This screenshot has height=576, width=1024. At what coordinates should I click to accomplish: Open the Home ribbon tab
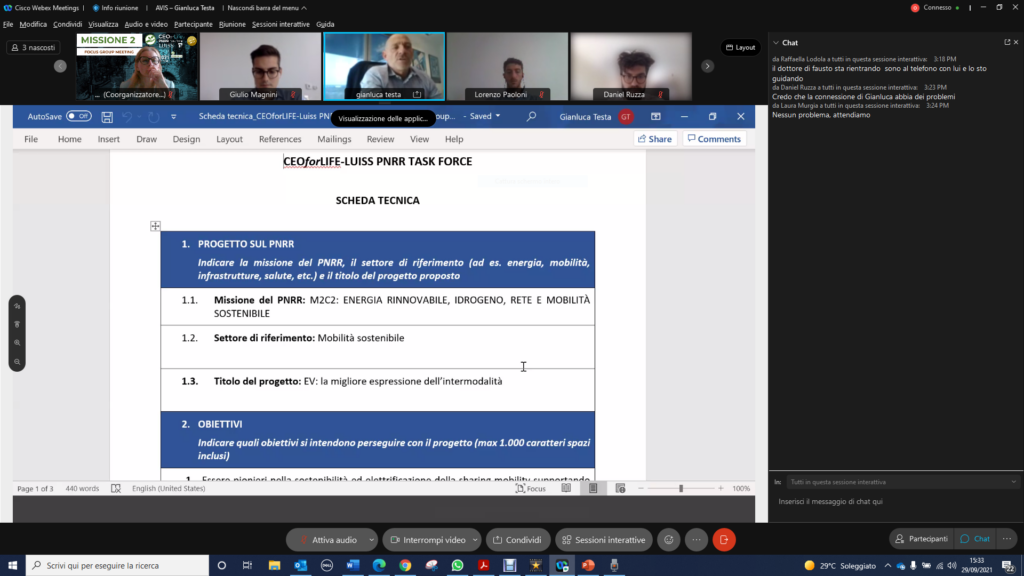coord(69,139)
